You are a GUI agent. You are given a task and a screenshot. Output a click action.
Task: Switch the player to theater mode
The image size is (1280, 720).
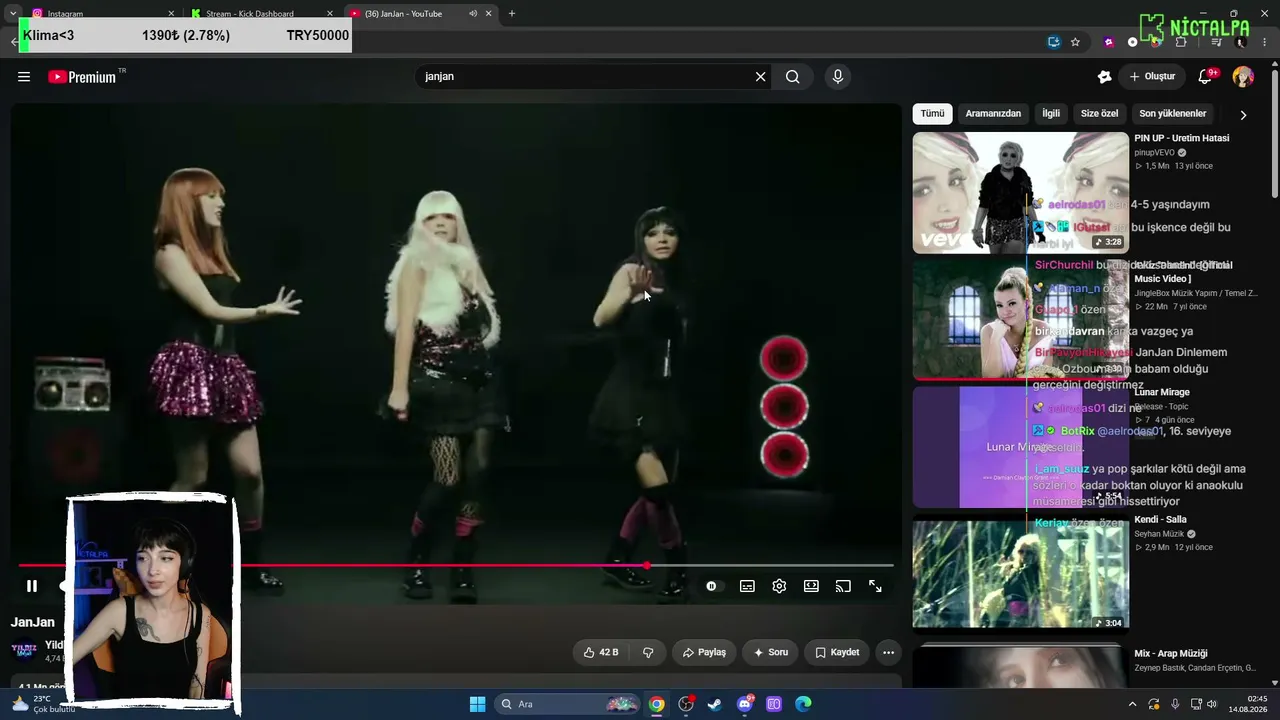[811, 586]
